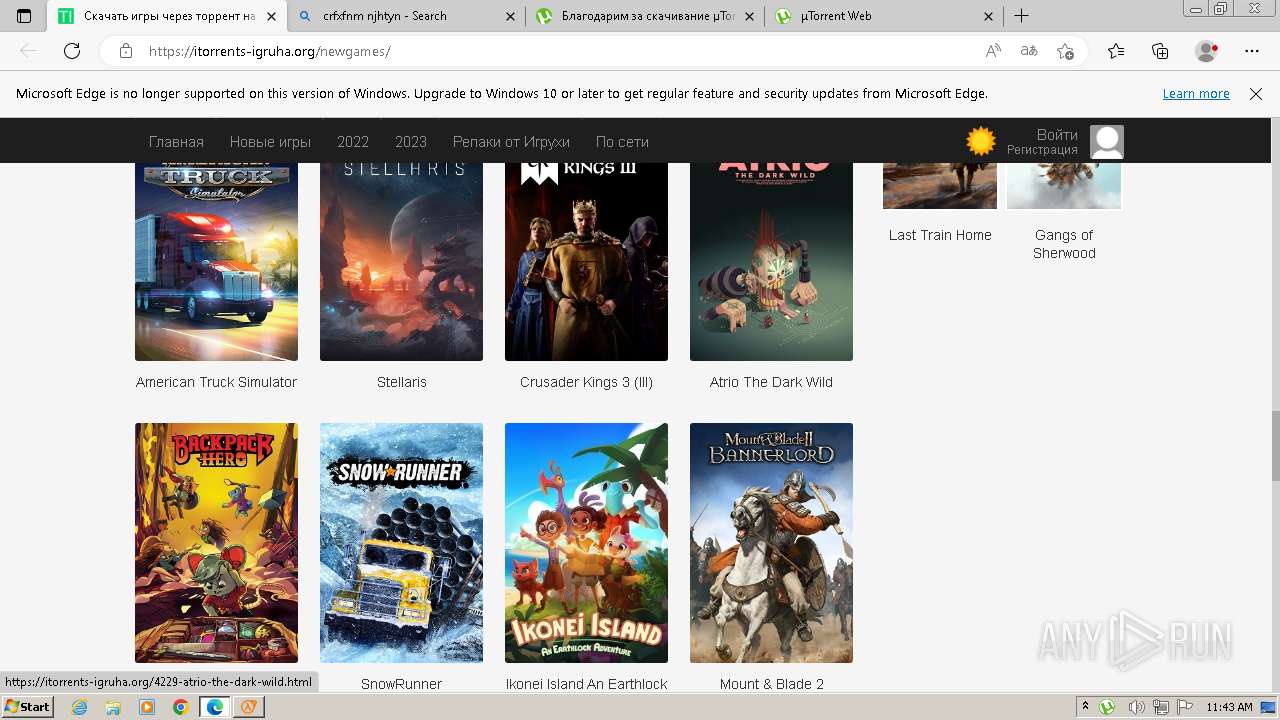1280x720 pixels.
Task: Open Gangs of Sherwood sidebar link
Action: 1064,244
